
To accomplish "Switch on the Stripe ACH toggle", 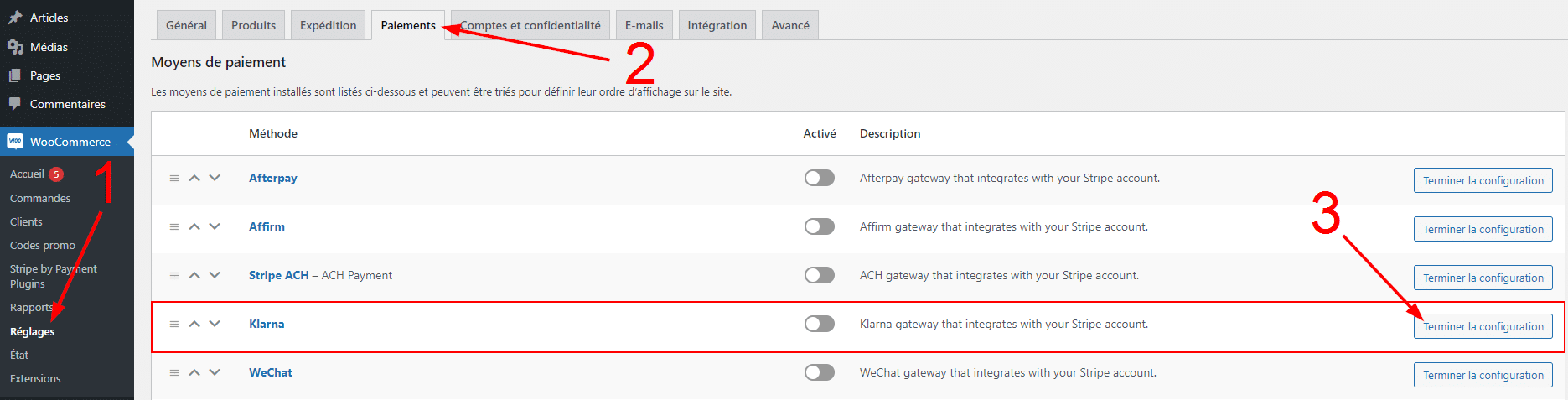I will 819,275.
